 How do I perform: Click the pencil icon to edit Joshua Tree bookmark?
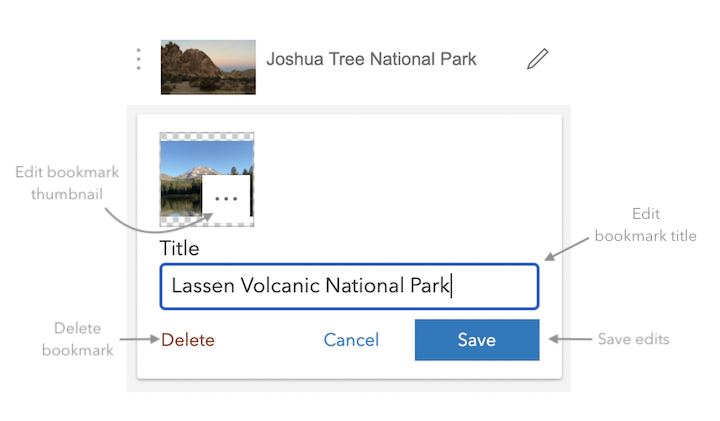[537, 59]
